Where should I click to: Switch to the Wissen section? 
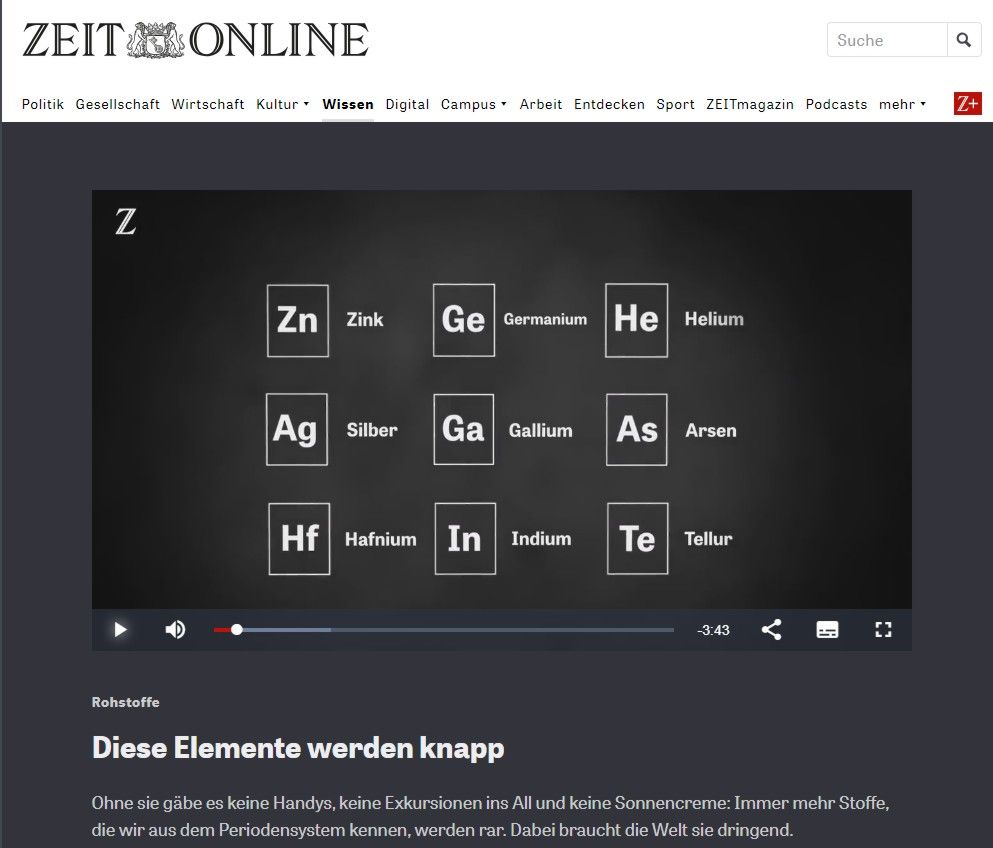click(x=348, y=103)
